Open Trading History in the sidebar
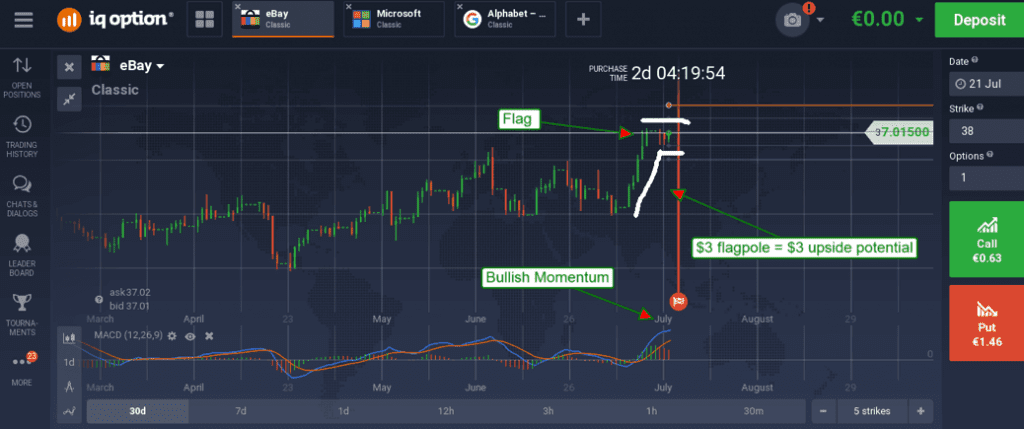This screenshot has height=429, width=1024. 22,137
